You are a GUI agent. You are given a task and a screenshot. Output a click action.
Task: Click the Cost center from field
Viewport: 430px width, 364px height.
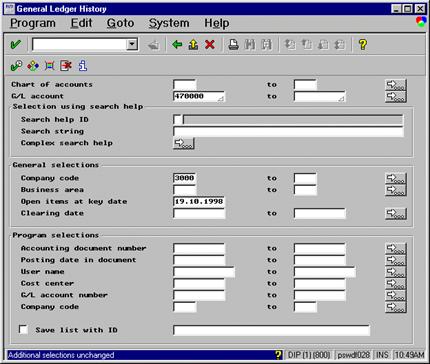tap(199, 284)
